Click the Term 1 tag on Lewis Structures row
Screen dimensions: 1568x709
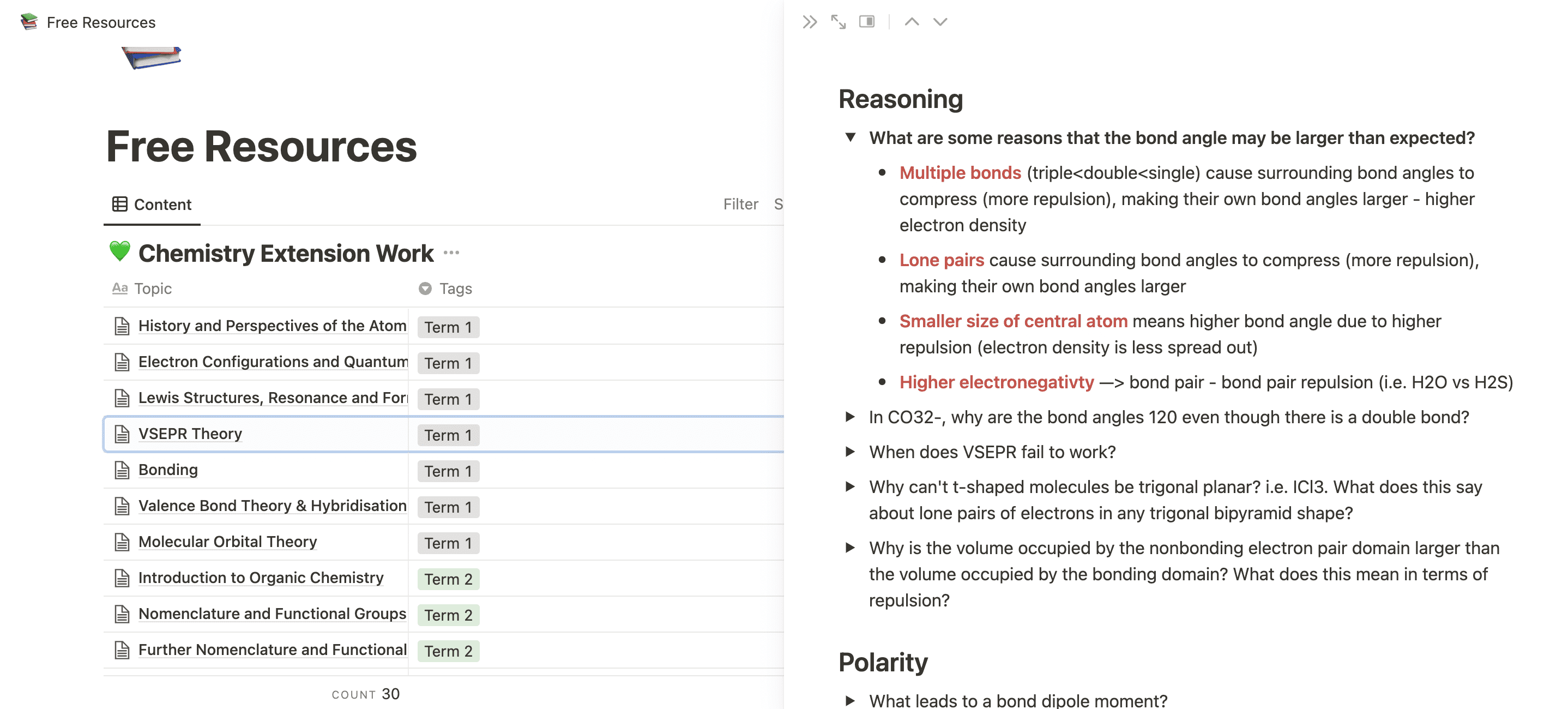(x=446, y=398)
